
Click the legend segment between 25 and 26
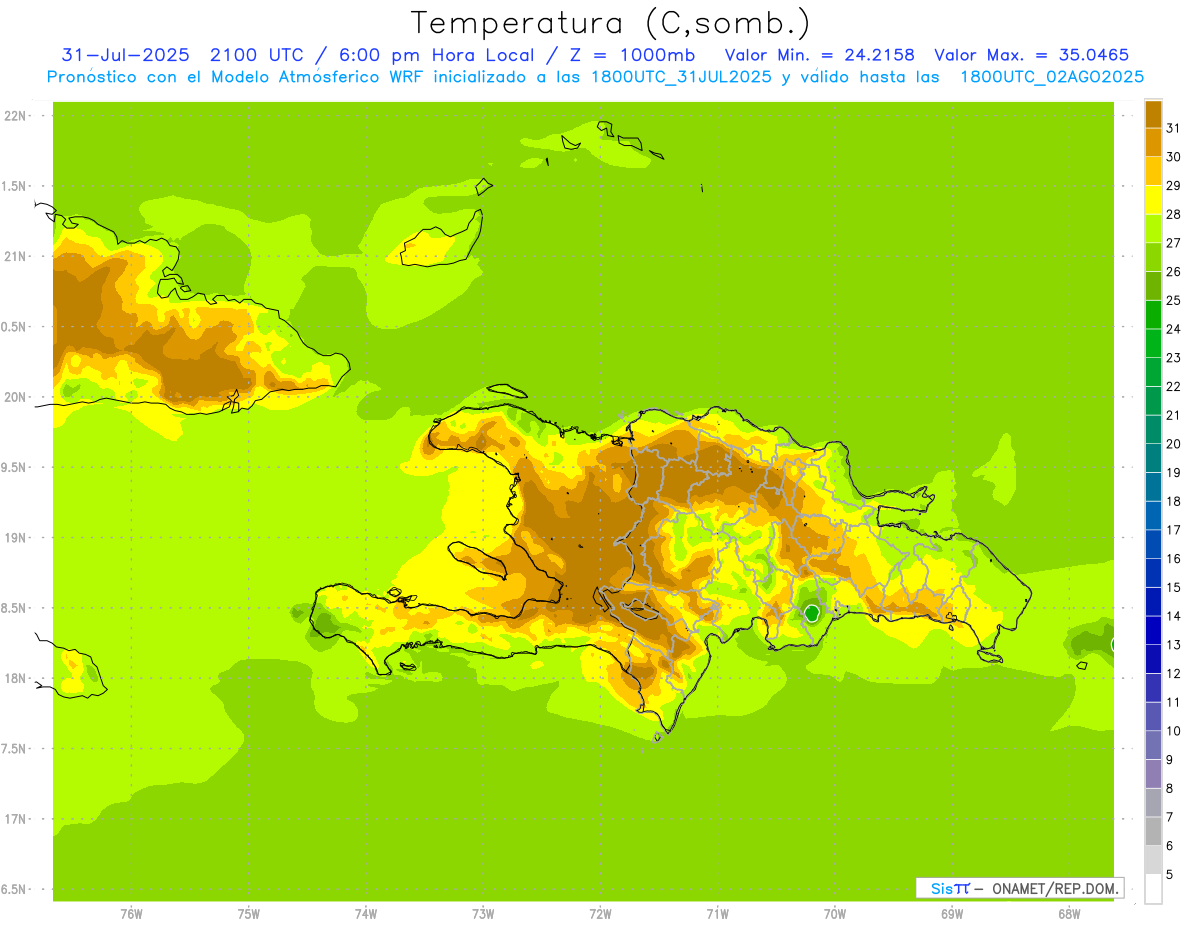coord(1153,286)
